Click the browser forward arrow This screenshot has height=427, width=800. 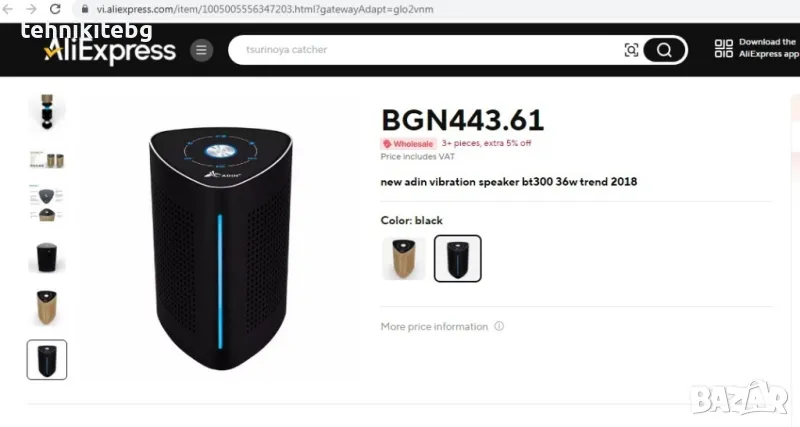click(x=31, y=9)
